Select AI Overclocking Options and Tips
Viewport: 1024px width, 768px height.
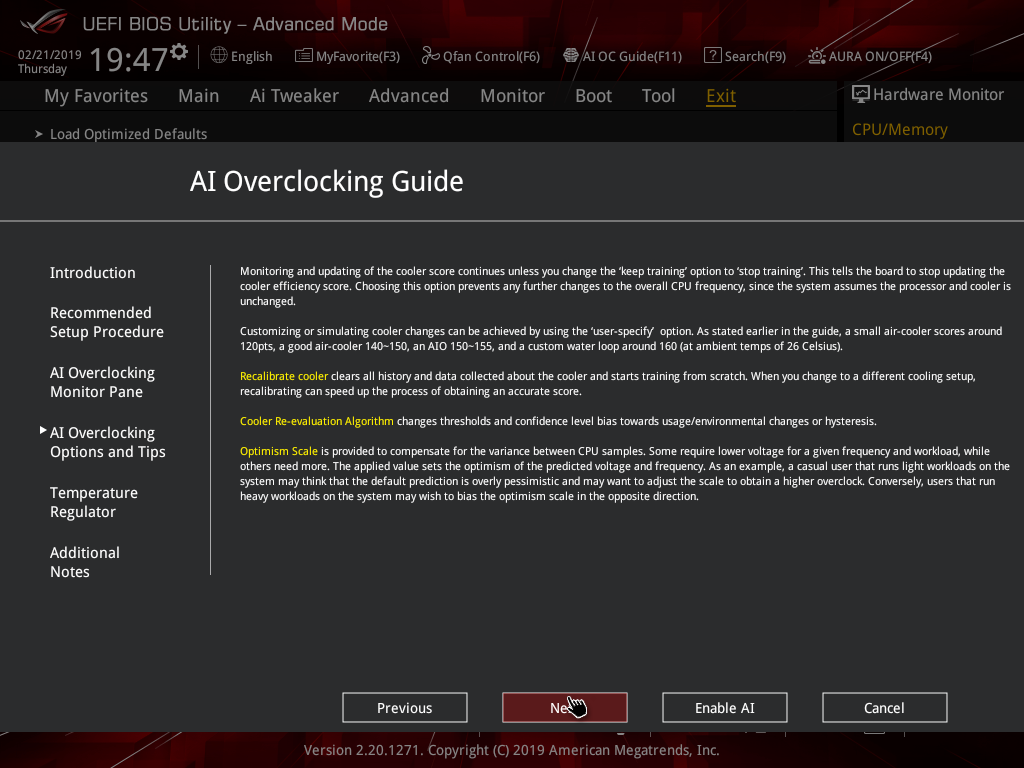[x=108, y=442]
